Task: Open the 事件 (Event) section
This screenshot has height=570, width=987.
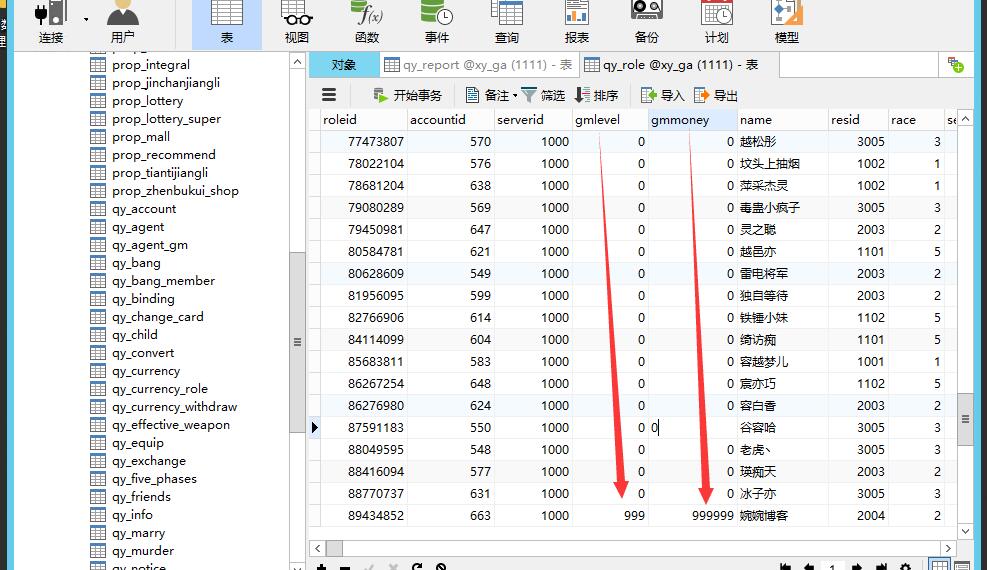Action: click(437, 23)
